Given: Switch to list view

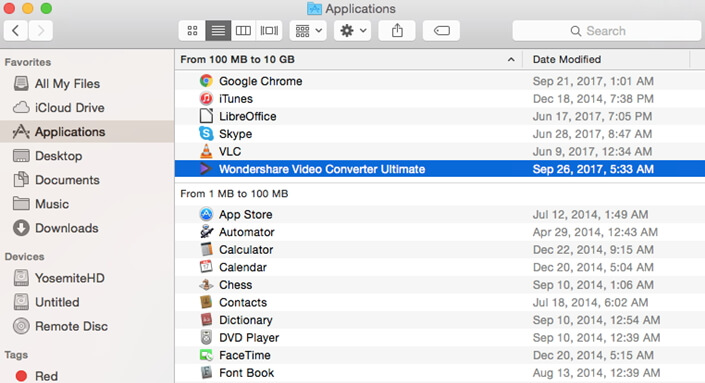Looking at the screenshot, I should (x=218, y=31).
